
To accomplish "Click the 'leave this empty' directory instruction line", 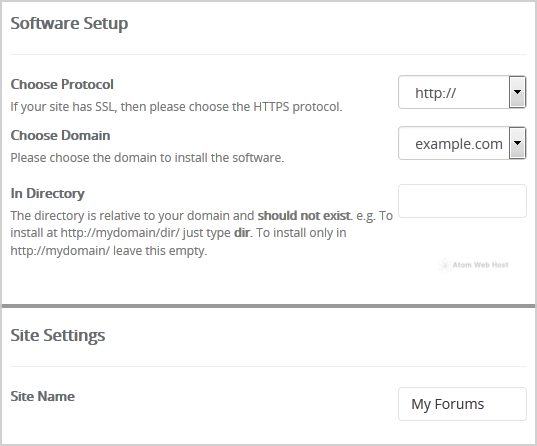I will click(109, 251).
